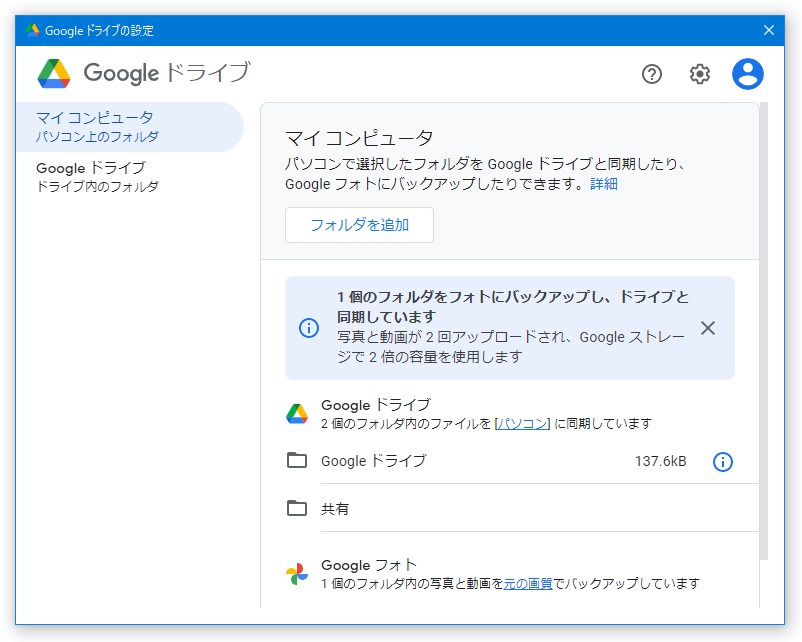Click the Google Drive icon in sync section

point(297,414)
